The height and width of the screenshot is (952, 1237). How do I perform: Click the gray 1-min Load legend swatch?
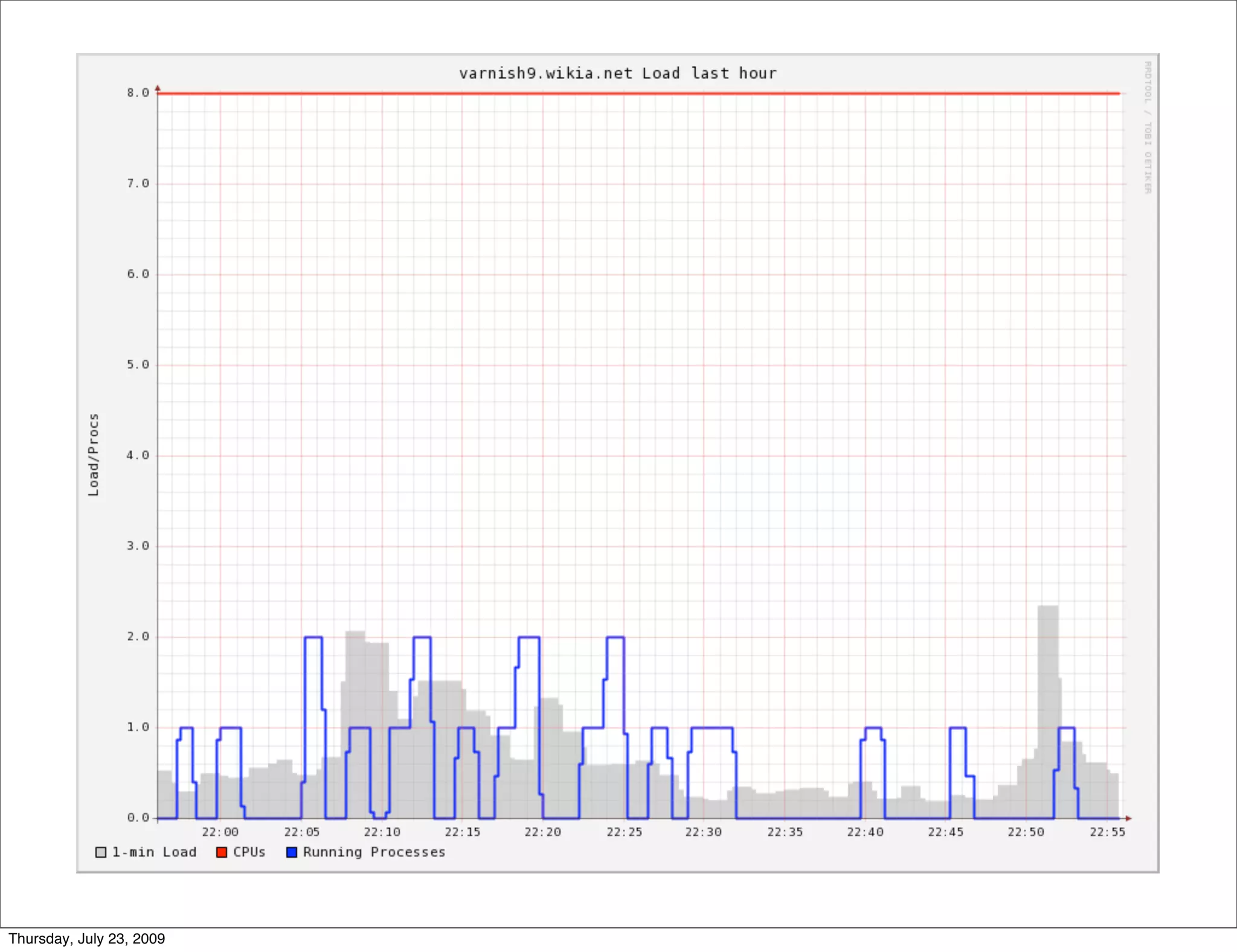tap(101, 852)
